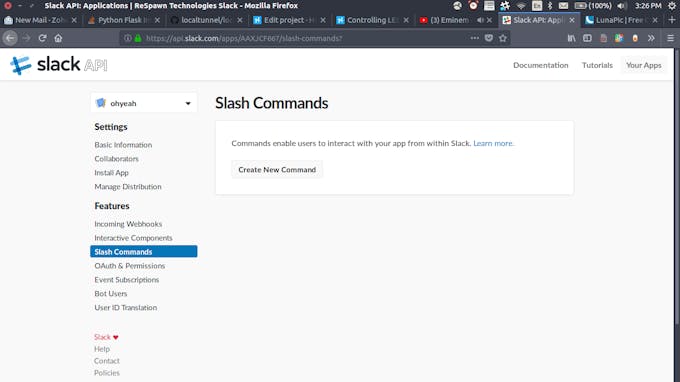680x382 pixels.
Task: Open Bluetooth indicator in top panel
Action: [x=550, y=6]
